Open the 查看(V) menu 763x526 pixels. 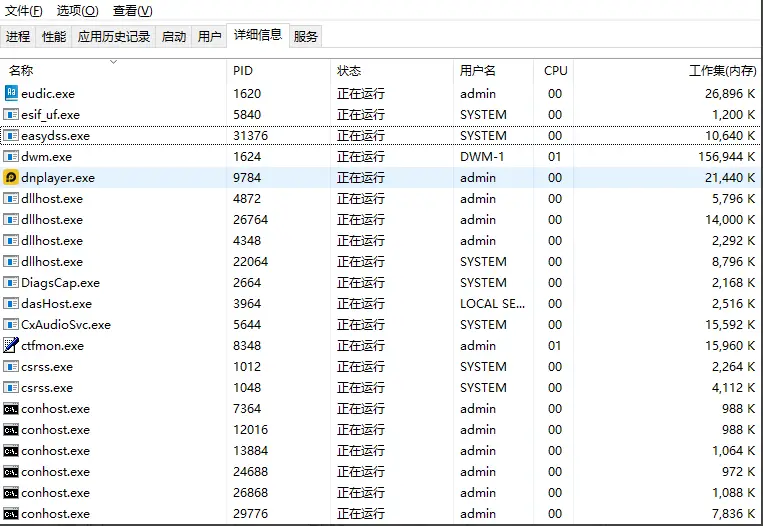[132, 11]
